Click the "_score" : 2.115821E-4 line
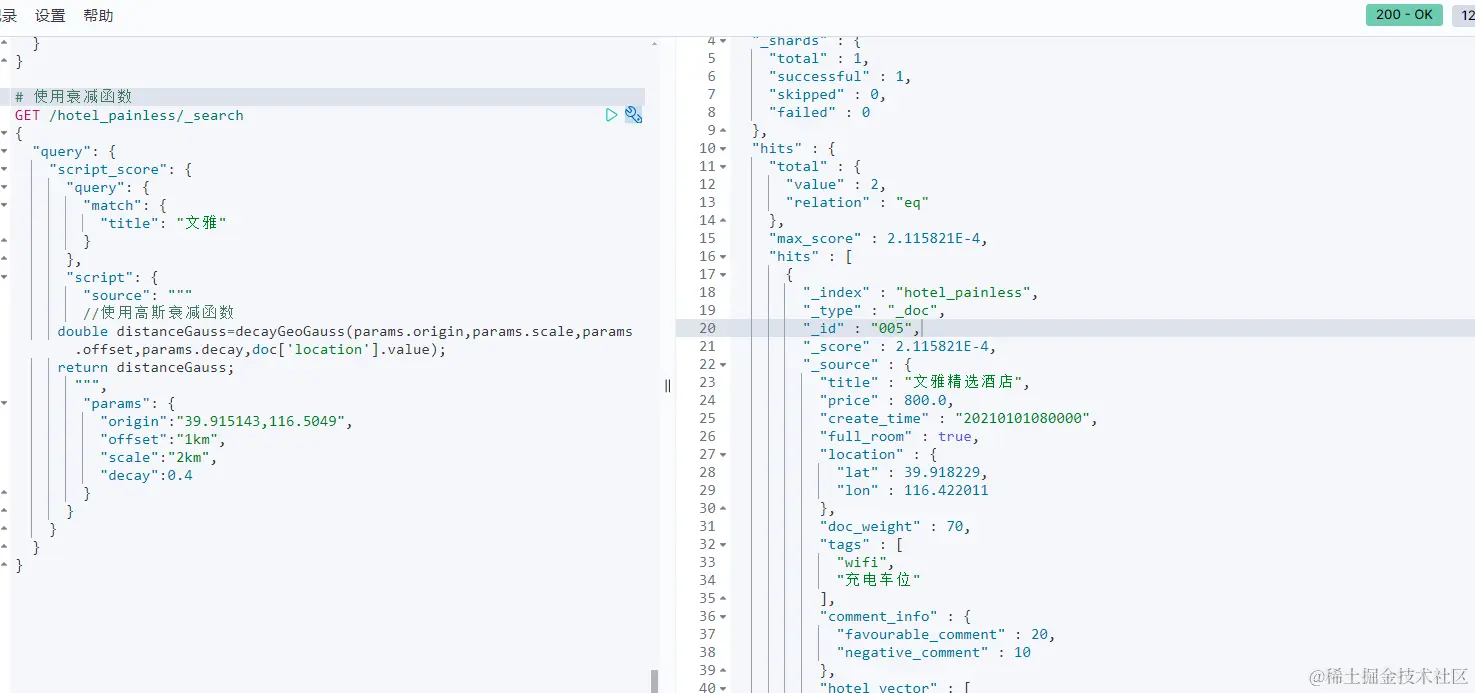The width and height of the screenshot is (1475, 693). tap(899, 346)
